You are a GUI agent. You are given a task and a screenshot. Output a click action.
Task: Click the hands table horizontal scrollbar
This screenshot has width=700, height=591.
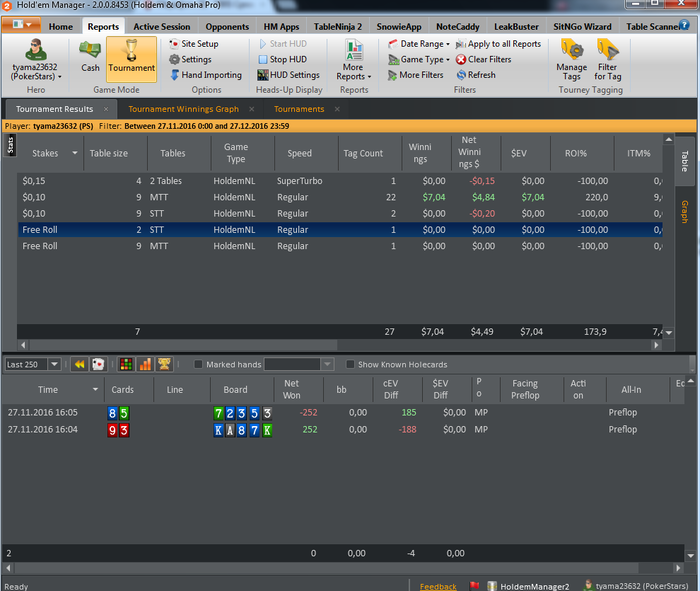pos(326,568)
